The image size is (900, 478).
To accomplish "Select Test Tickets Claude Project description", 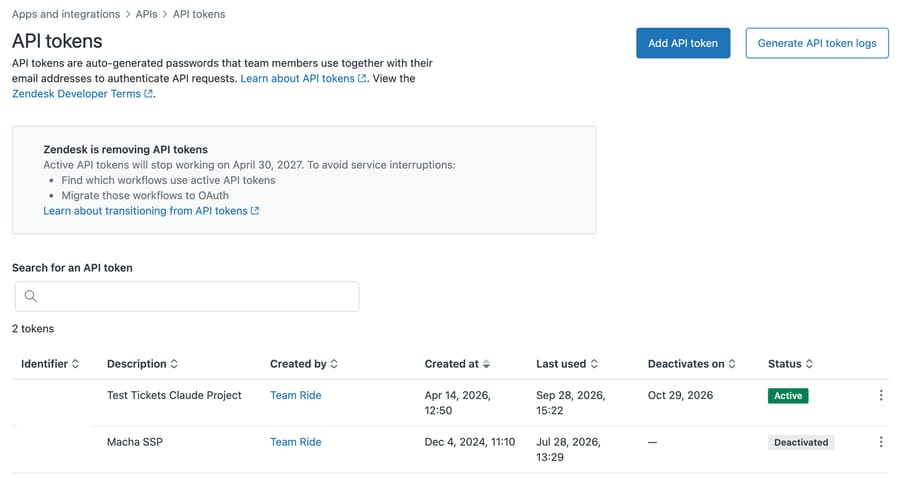I will 174,395.
